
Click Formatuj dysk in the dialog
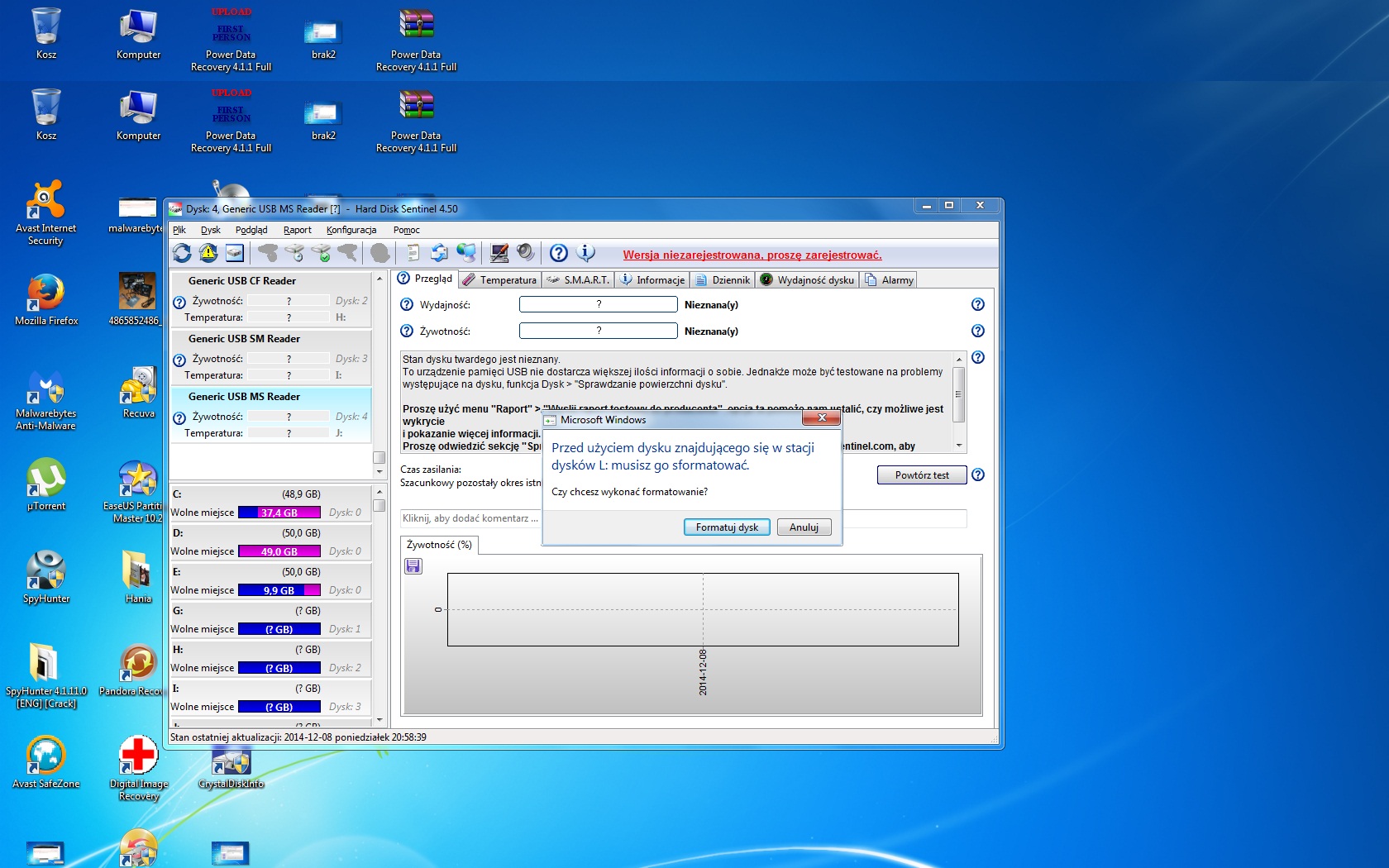(727, 527)
